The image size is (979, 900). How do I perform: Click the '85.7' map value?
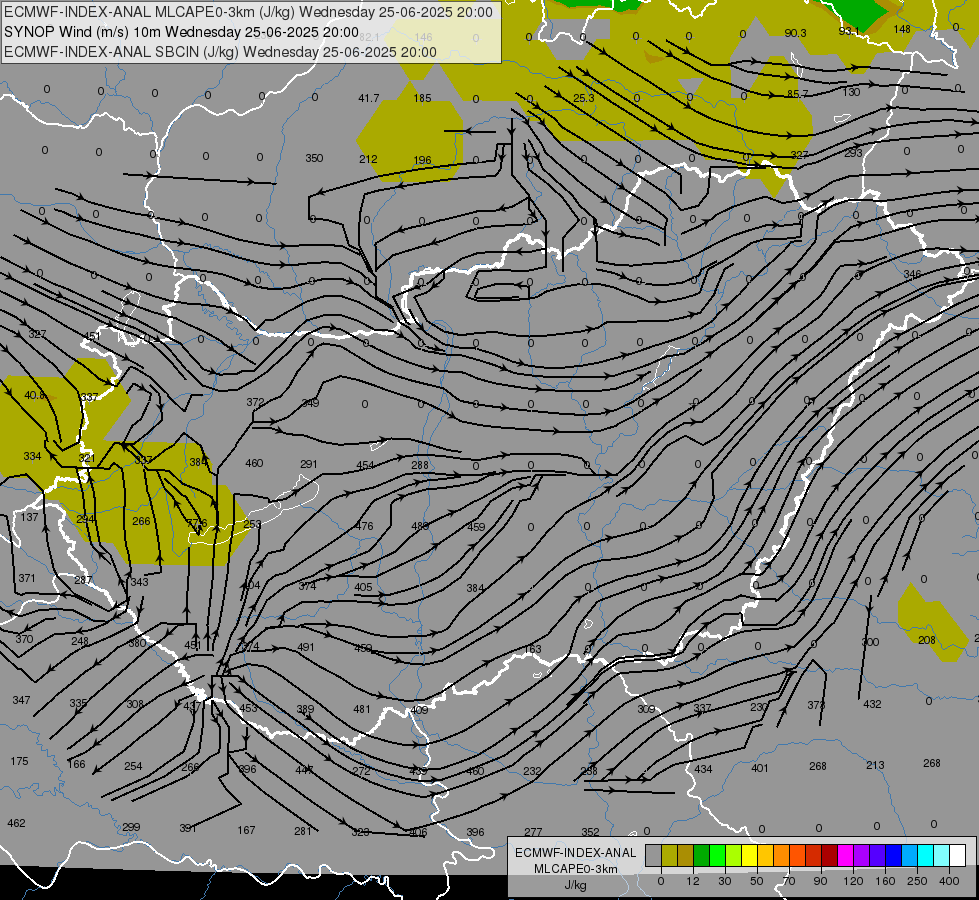(x=797, y=94)
